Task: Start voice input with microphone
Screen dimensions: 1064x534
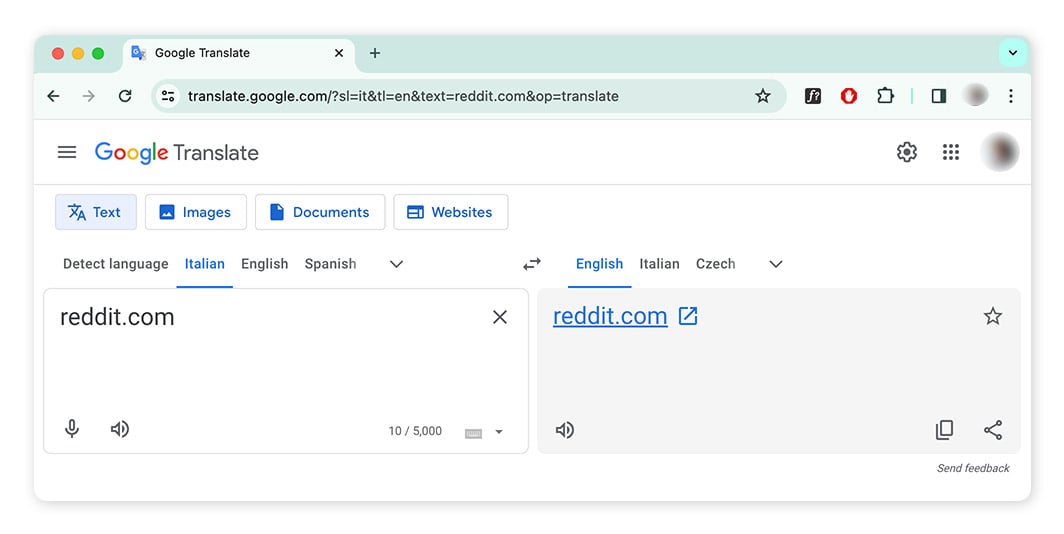Action: pyautogui.click(x=72, y=429)
